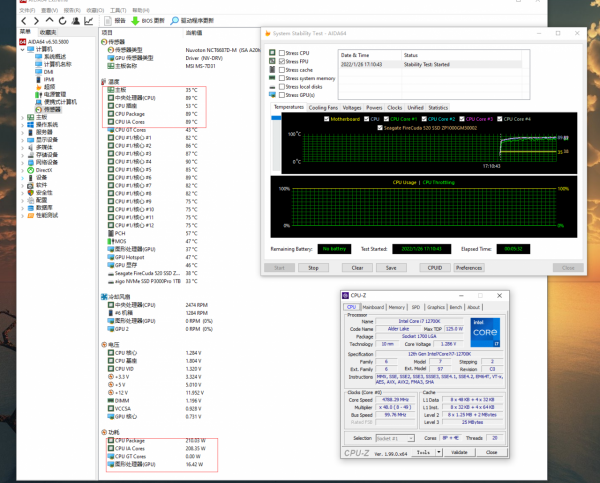Click the report document icon
The height and width of the screenshot is (483, 600).
point(107,20)
